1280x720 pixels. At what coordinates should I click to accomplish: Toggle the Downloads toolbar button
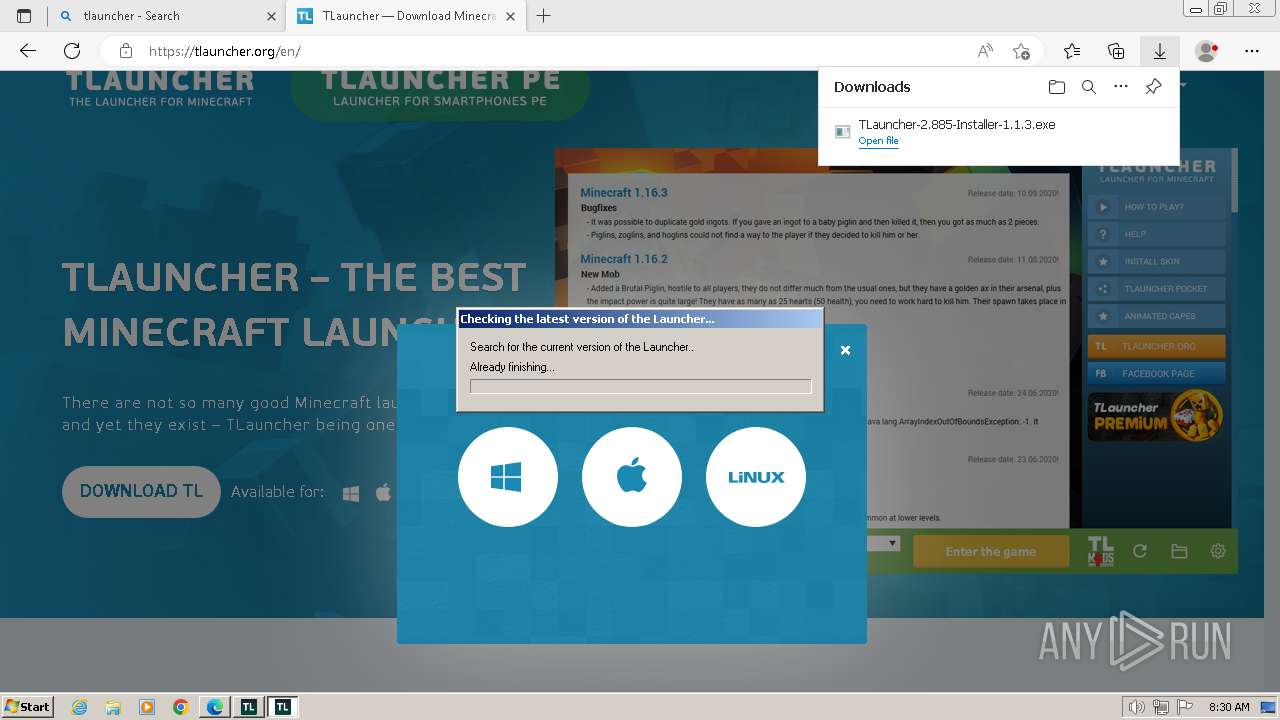coord(1160,51)
